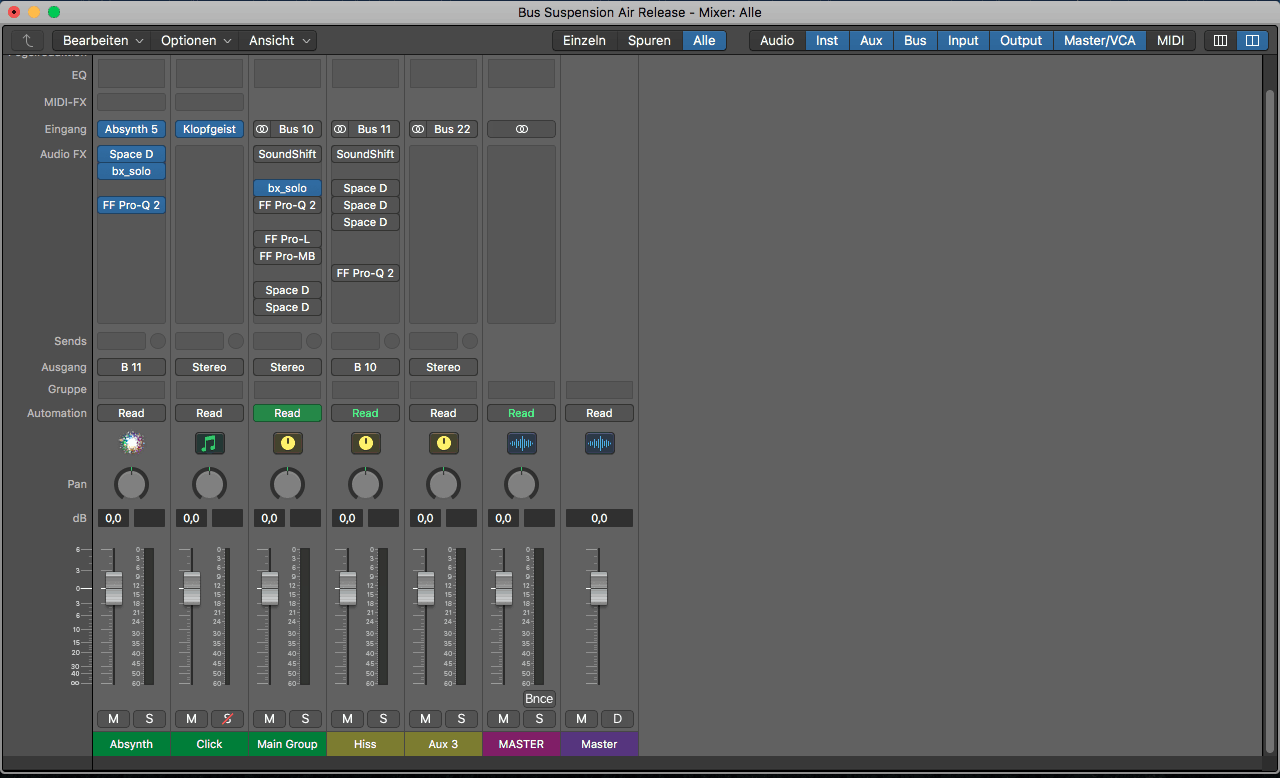The image size is (1280, 778).
Task: Solo the Hiss channel
Action: (x=383, y=718)
